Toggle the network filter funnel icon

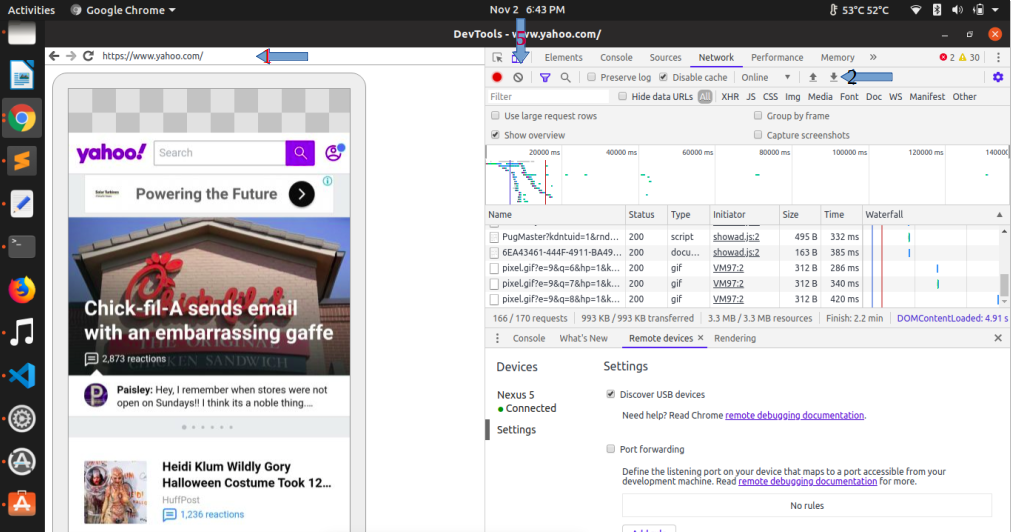pyautogui.click(x=545, y=77)
